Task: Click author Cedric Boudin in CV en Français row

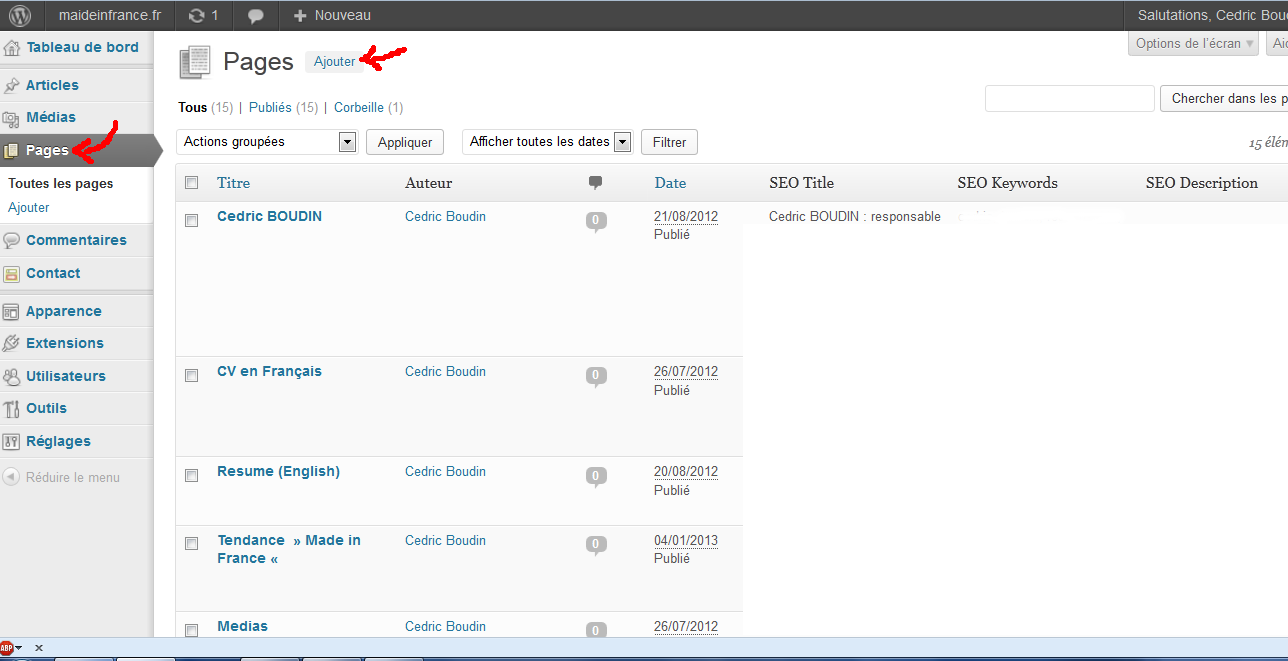Action: point(445,371)
